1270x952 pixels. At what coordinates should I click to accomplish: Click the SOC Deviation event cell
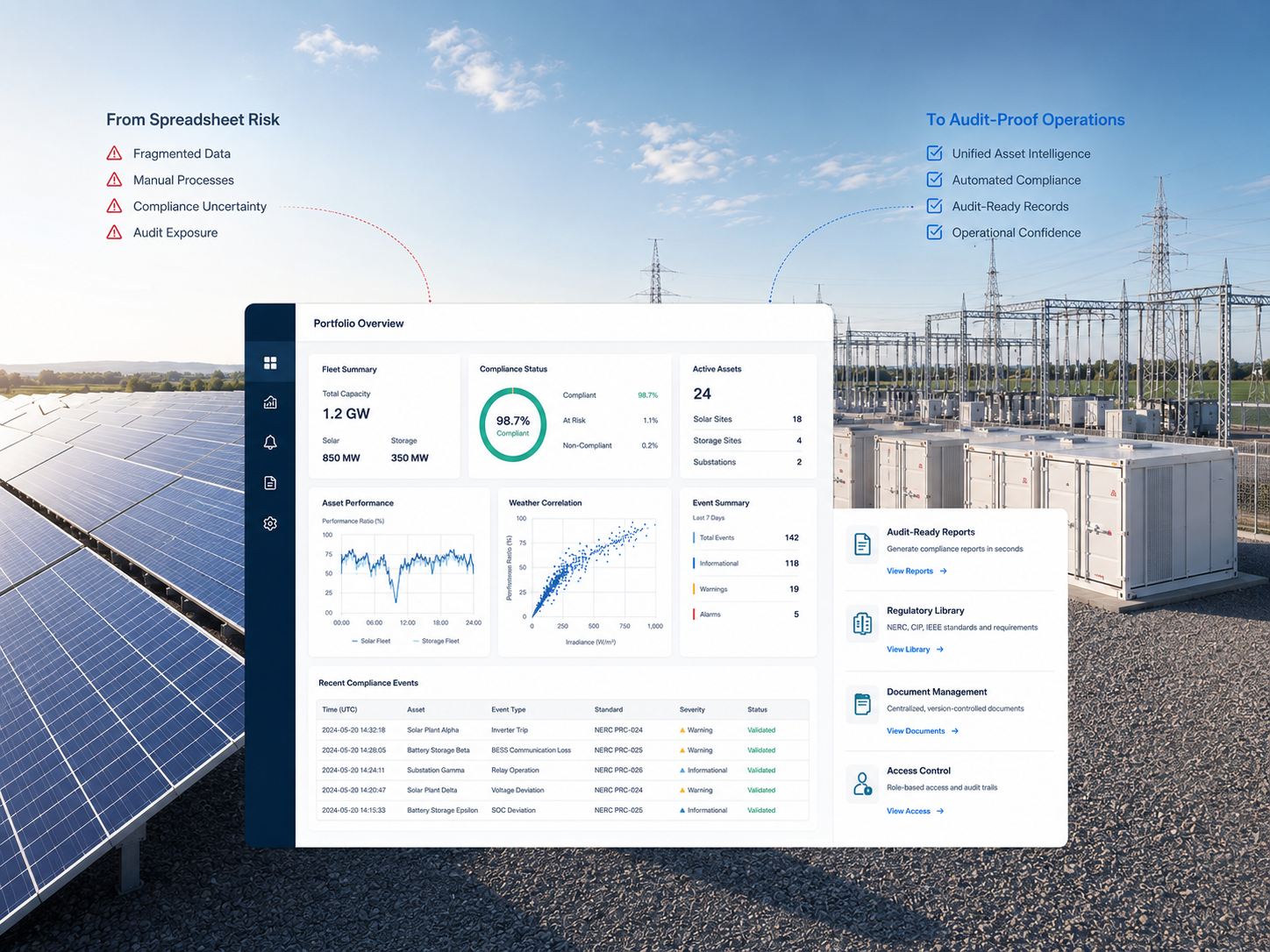pyautogui.click(x=513, y=811)
